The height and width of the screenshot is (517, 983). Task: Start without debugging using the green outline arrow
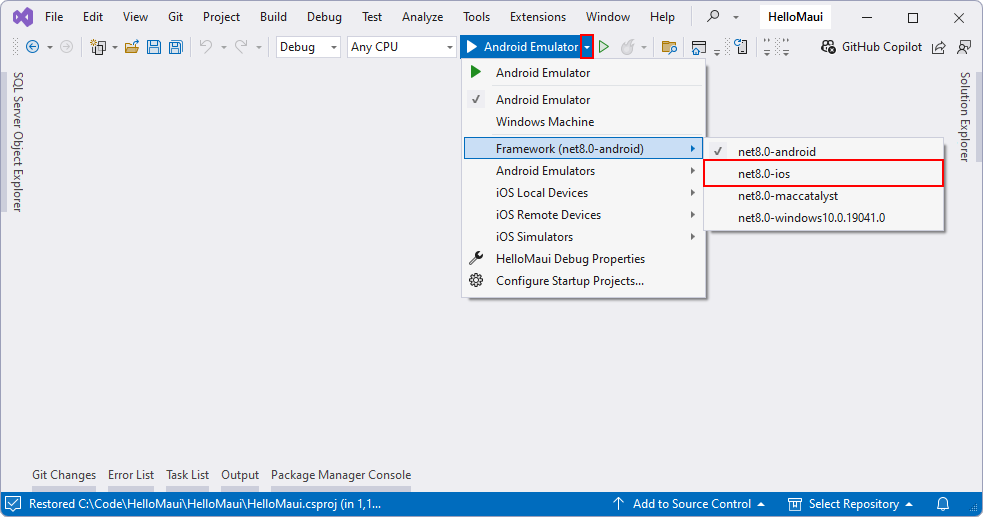pos(604,47)
